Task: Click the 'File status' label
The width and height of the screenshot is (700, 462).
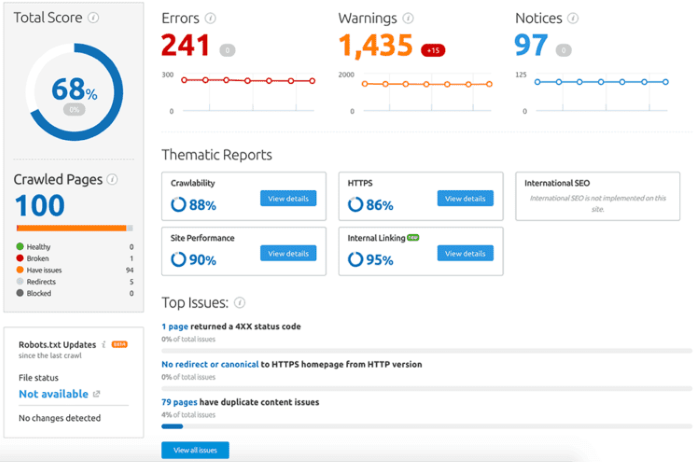Action: pyautogui.click(x=38, y=378)
